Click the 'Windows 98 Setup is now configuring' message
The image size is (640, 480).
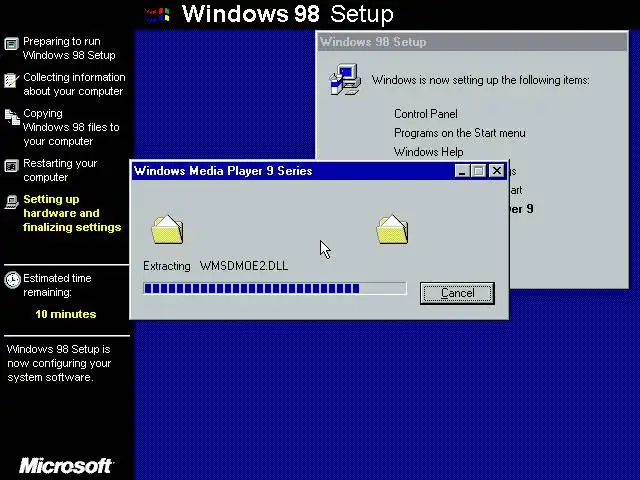coord(59,363)
